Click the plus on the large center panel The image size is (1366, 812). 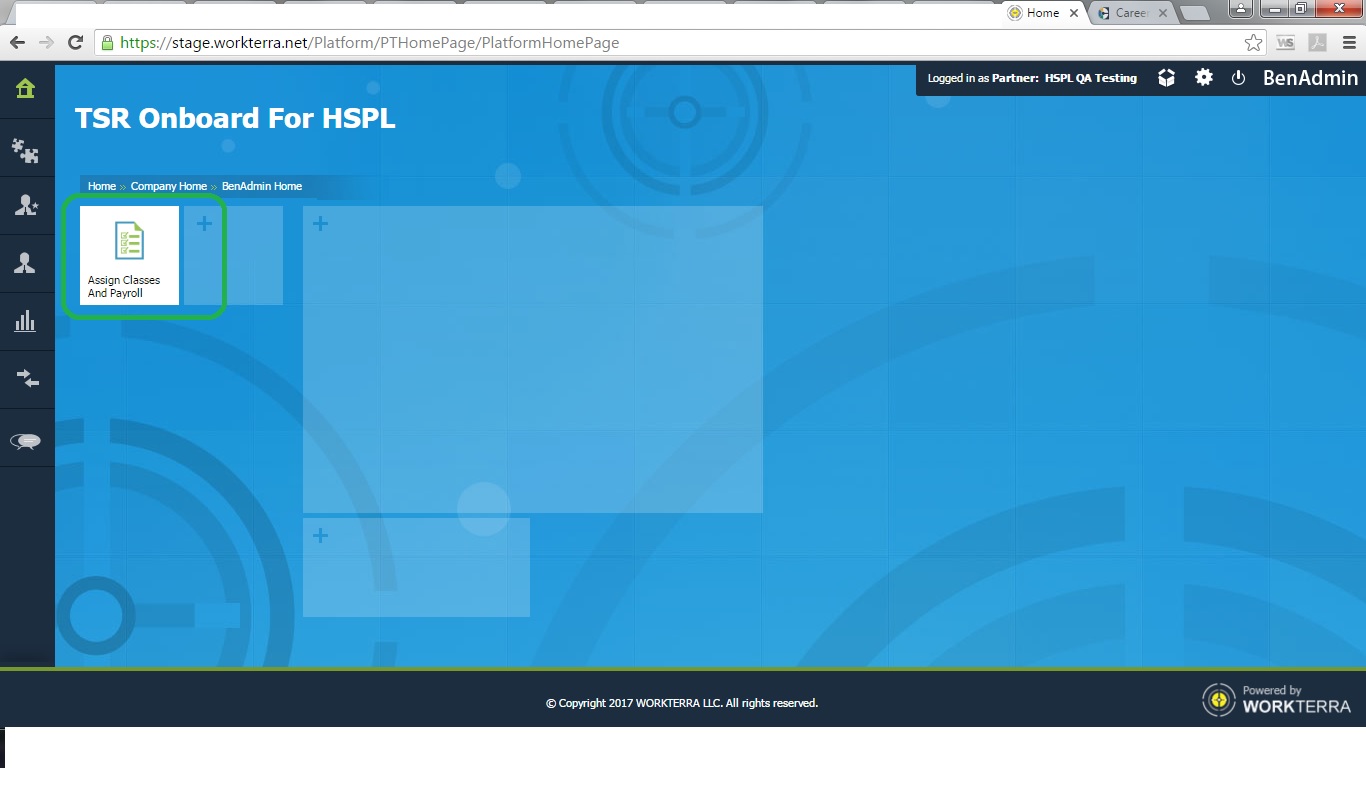click(320, 224)
